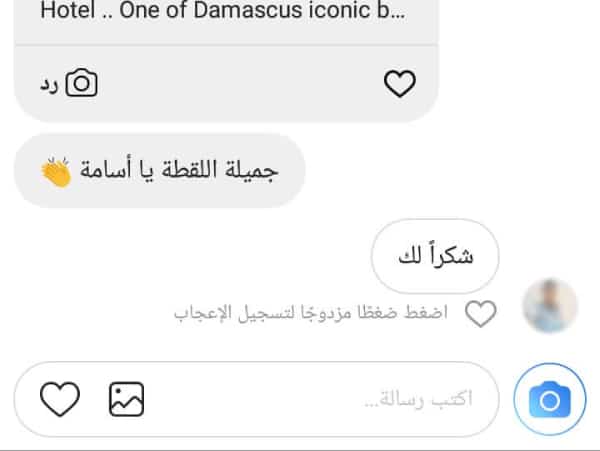Select the رد reply label
600x451 pixels.
(x=49, y=86)
